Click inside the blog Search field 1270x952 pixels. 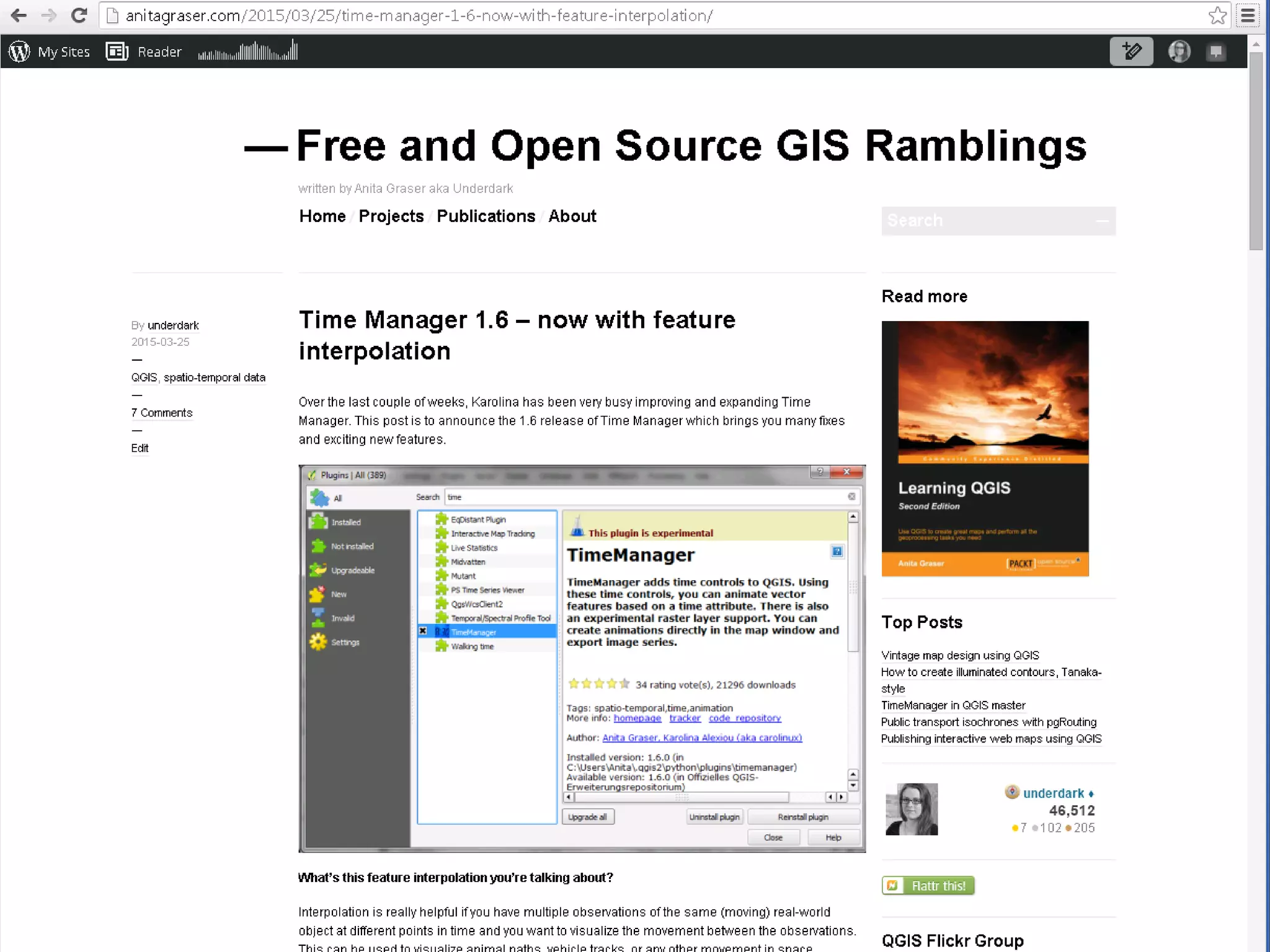[986, 221]
